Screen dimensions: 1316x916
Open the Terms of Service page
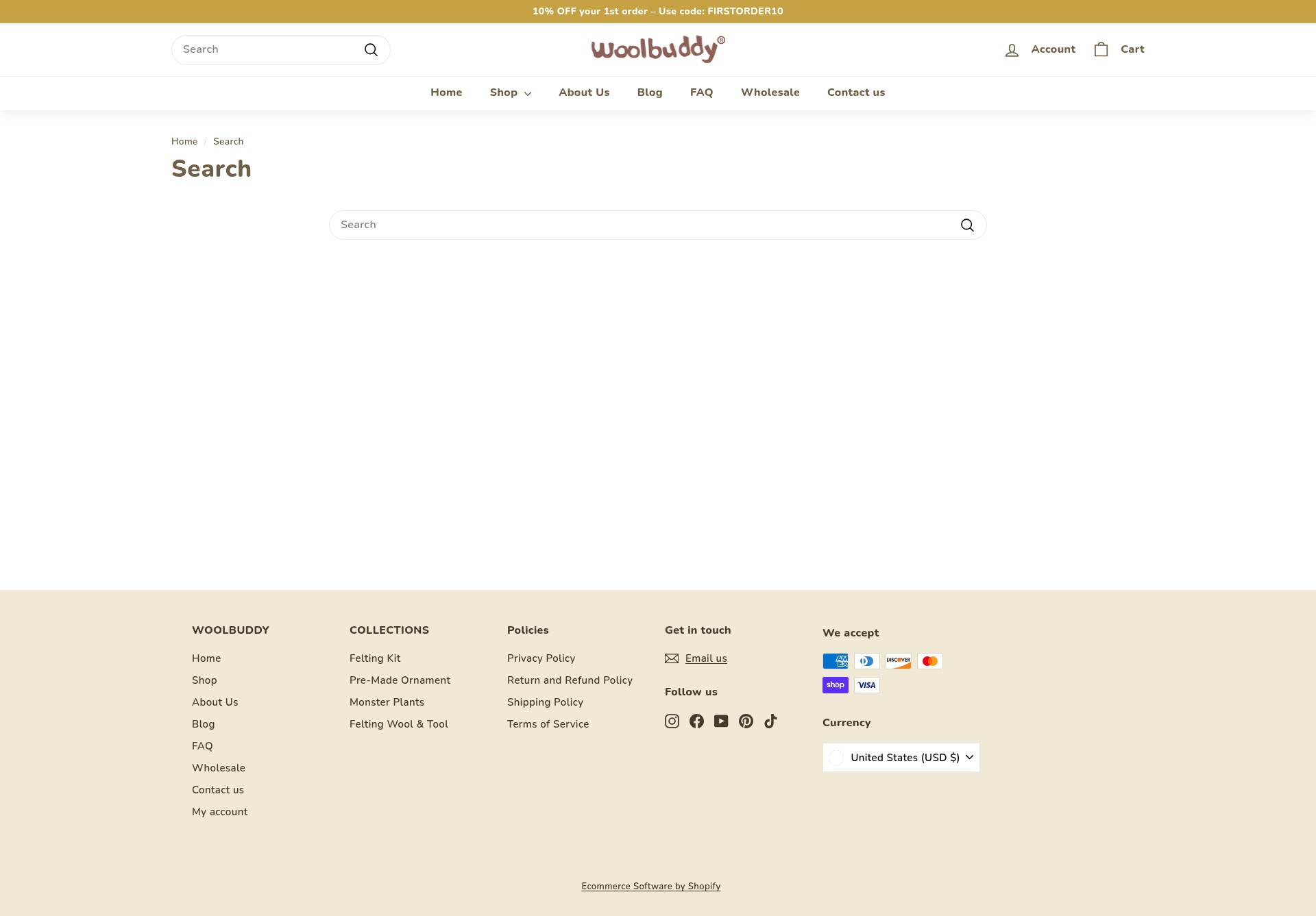(x=548, y=724)
